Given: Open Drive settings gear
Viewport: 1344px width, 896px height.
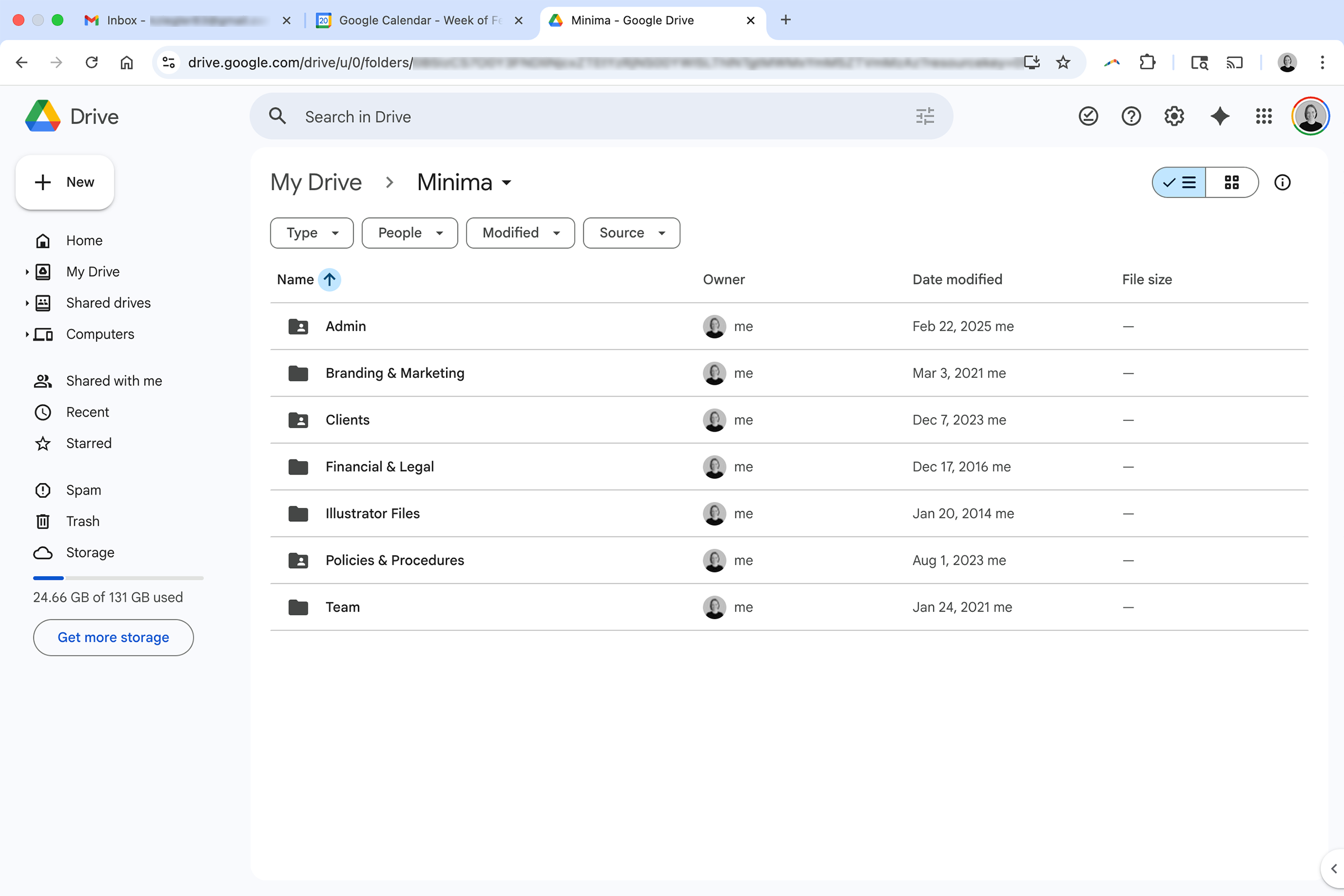Looking at the screenshot, I should pyautogui.click(x=1174, y=117).
